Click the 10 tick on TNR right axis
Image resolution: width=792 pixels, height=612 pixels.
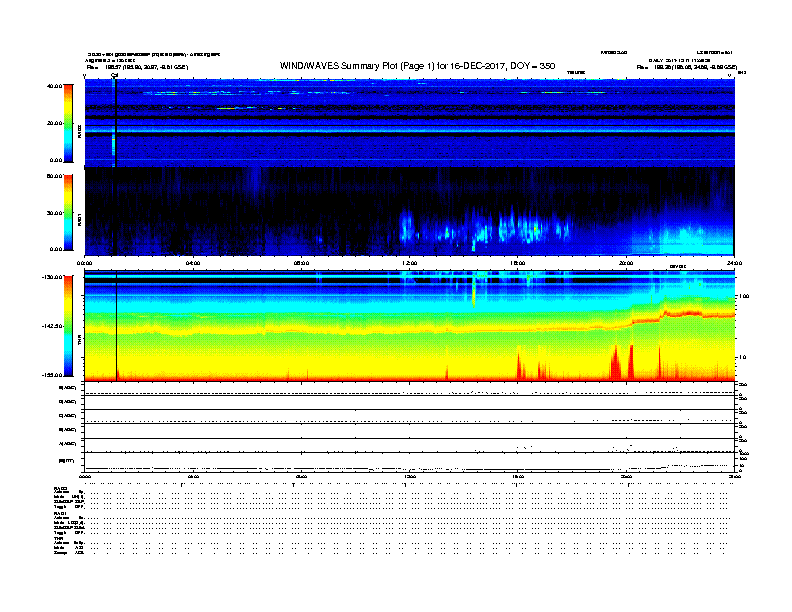click(742, 357)
